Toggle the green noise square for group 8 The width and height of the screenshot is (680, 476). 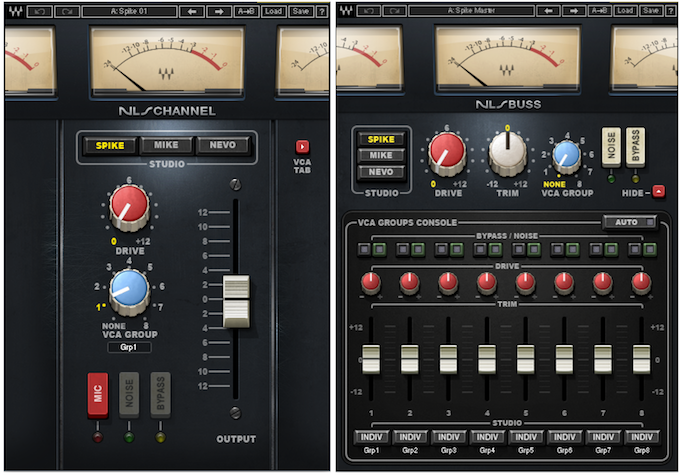click(650, 249)
